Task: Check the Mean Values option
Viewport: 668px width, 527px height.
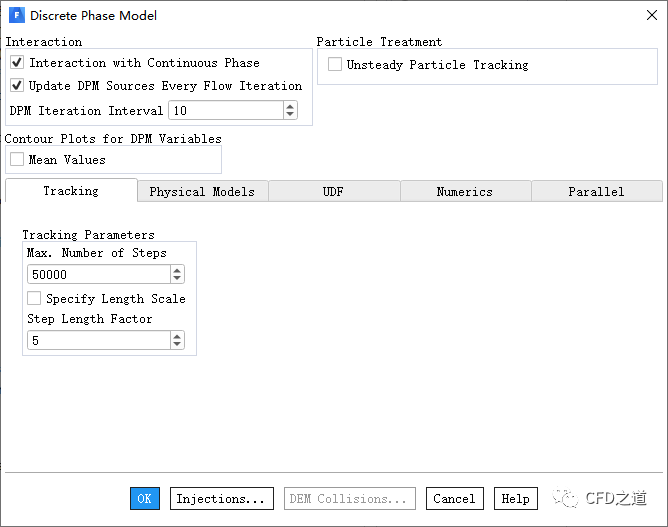Action: tap(17, 159)
